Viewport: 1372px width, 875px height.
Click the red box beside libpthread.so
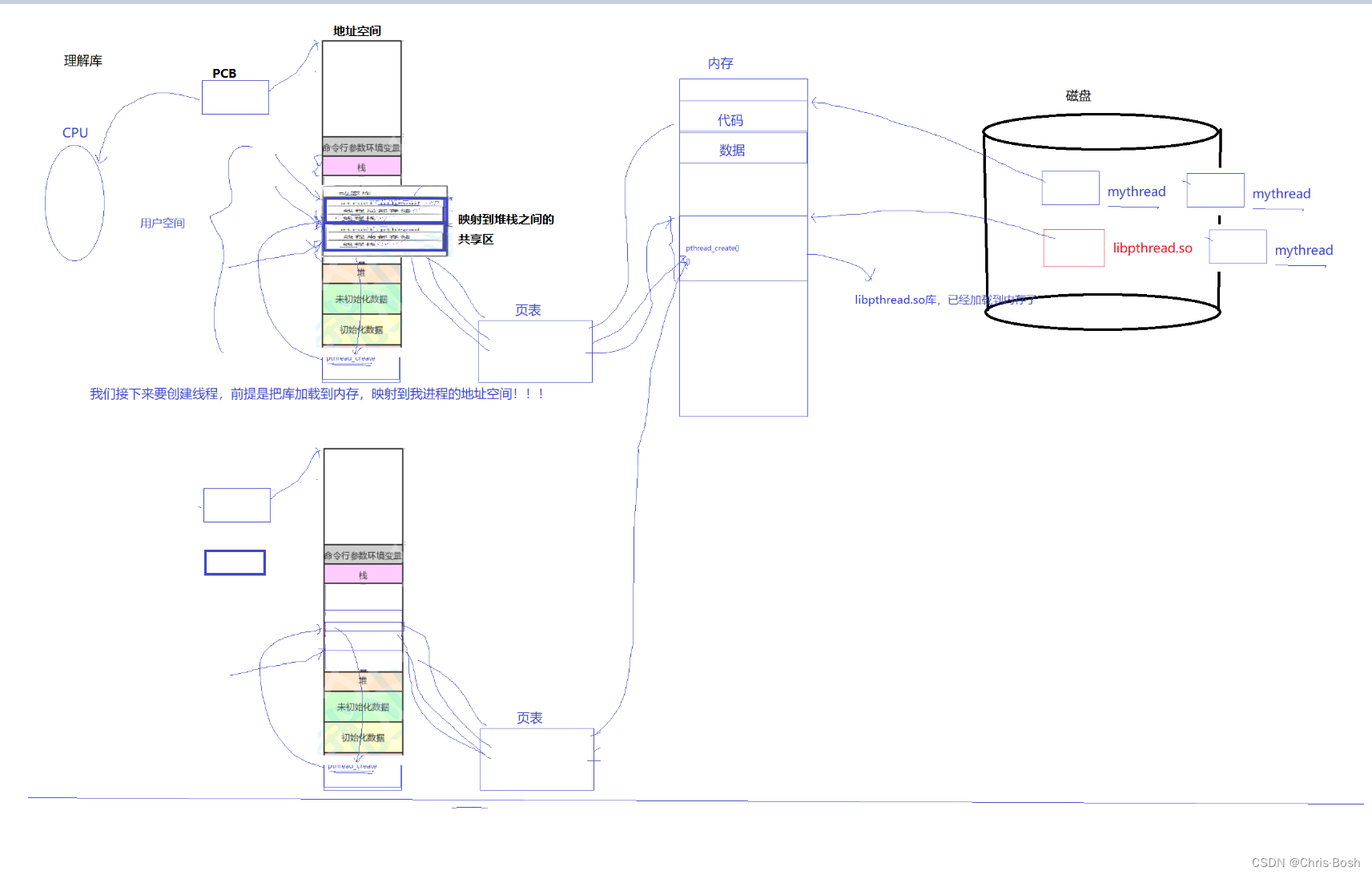coord(1074,248)
